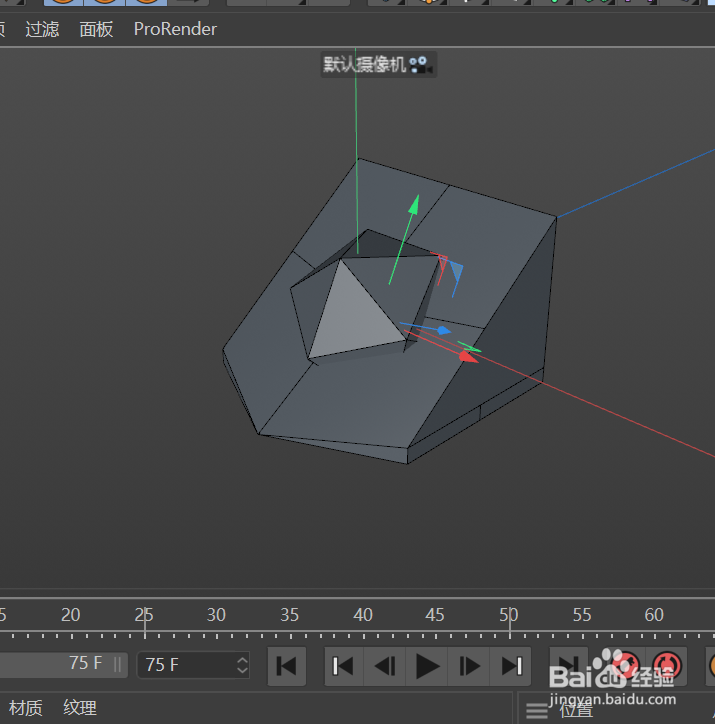
Task: Click frame 45 on the timeline ruler
Action: click(434, 615)
